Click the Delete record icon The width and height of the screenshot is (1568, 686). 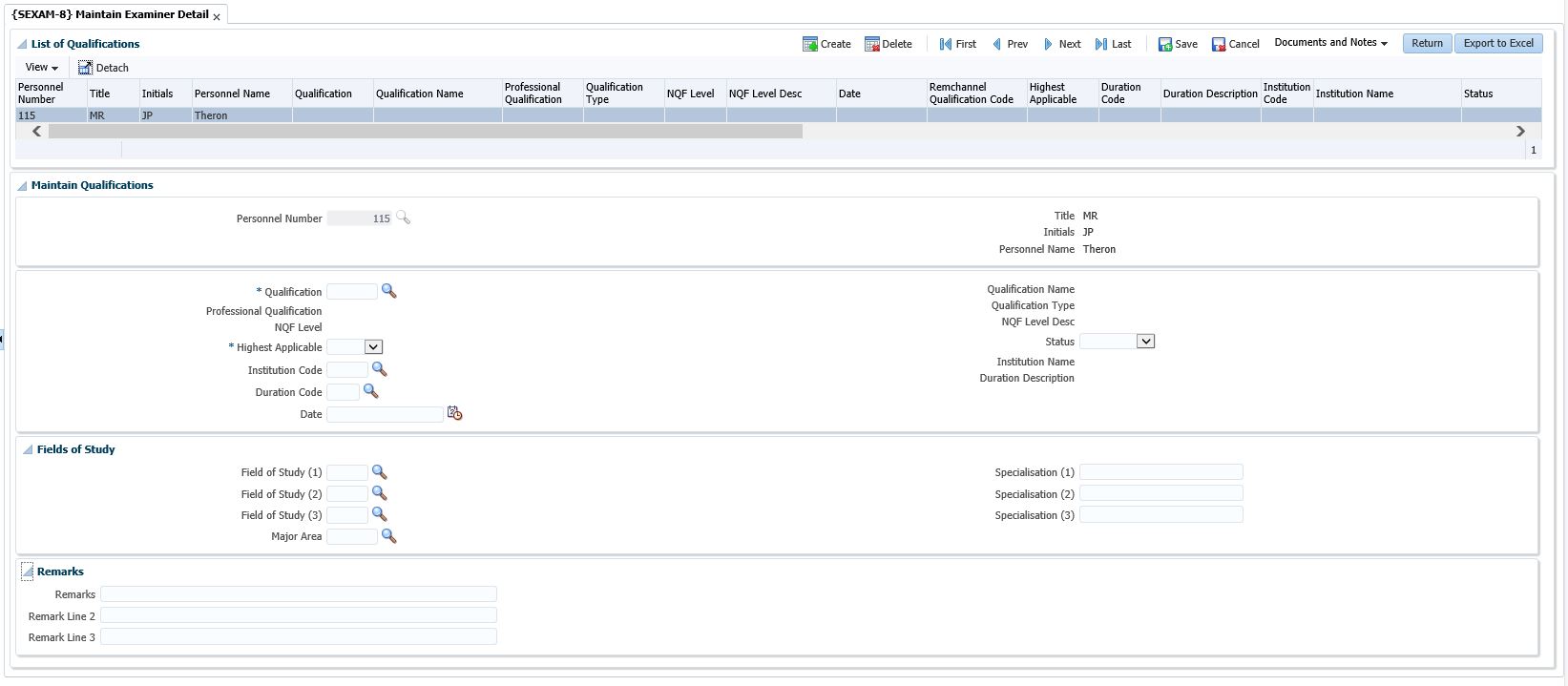(x=872, y=44)
